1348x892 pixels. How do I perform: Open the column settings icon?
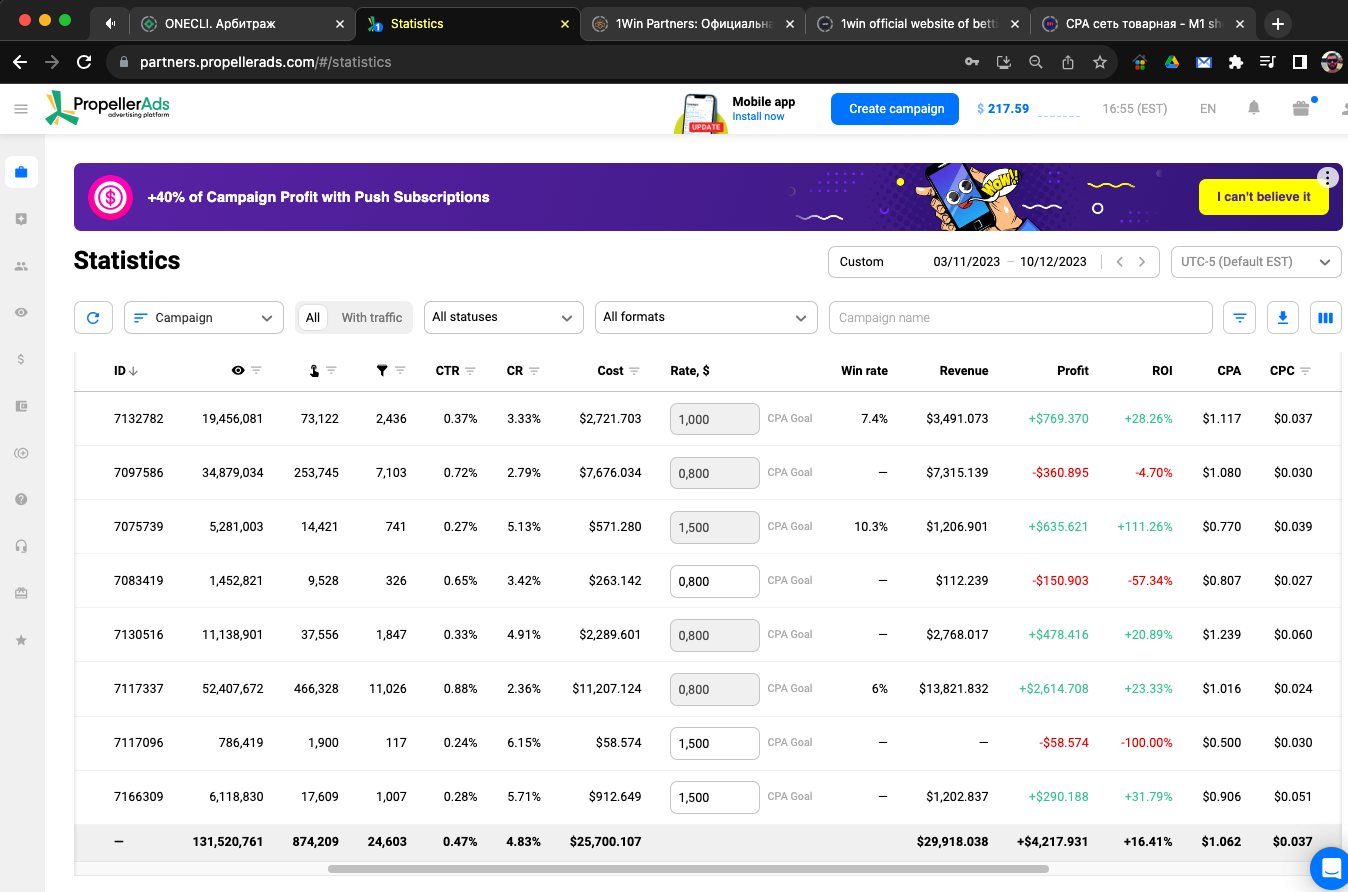tap(1326, 318)
